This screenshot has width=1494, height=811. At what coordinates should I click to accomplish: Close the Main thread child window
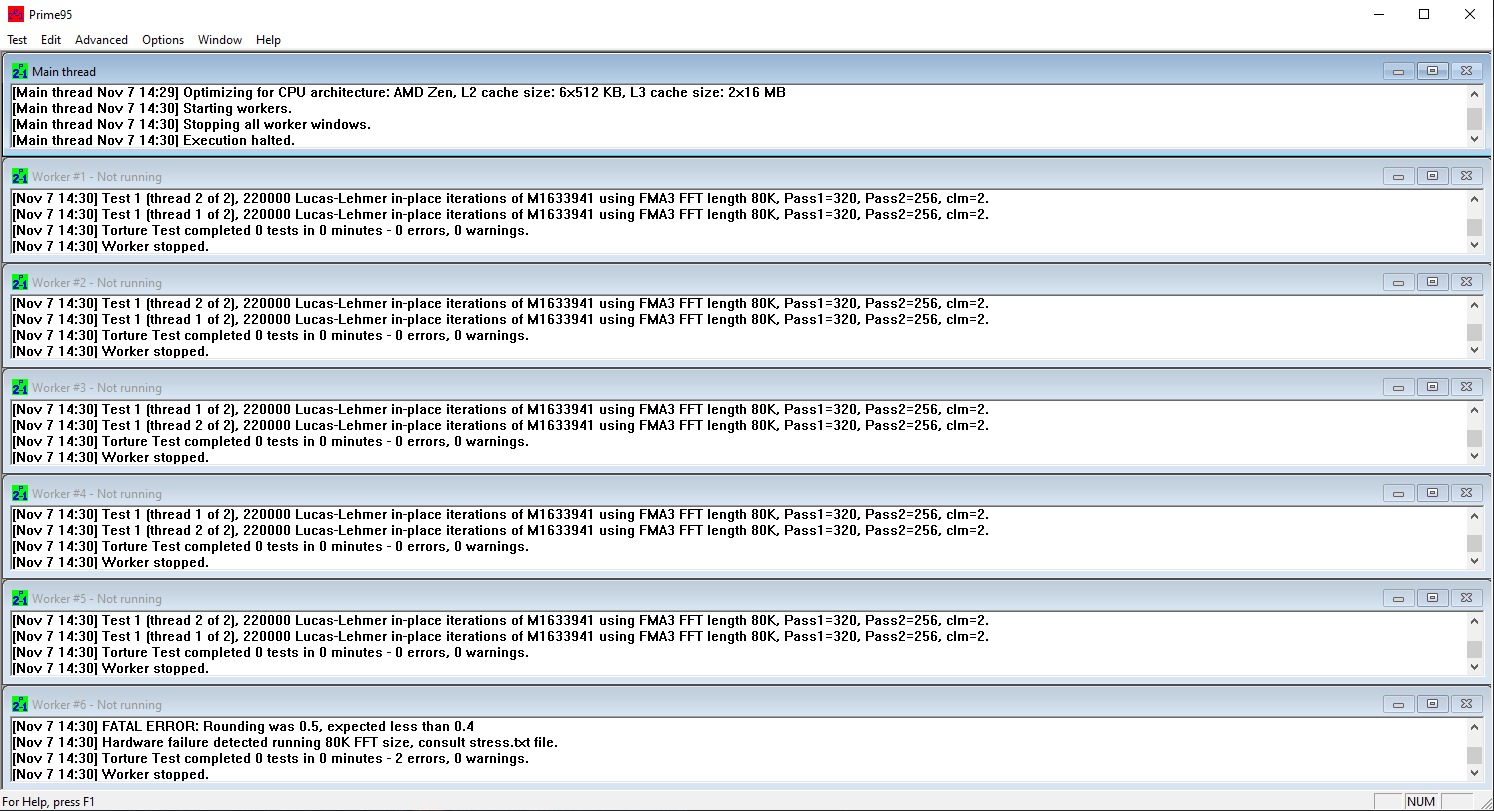pyautogui.click(x=1466, y=71)
